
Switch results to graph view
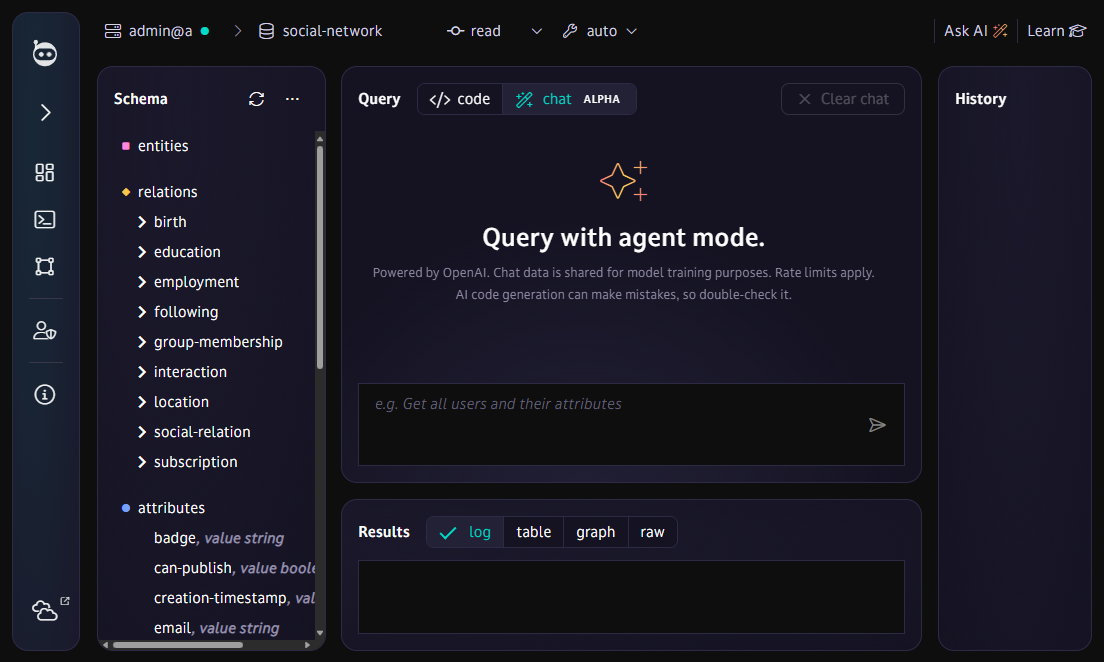(x=596, y=532)
